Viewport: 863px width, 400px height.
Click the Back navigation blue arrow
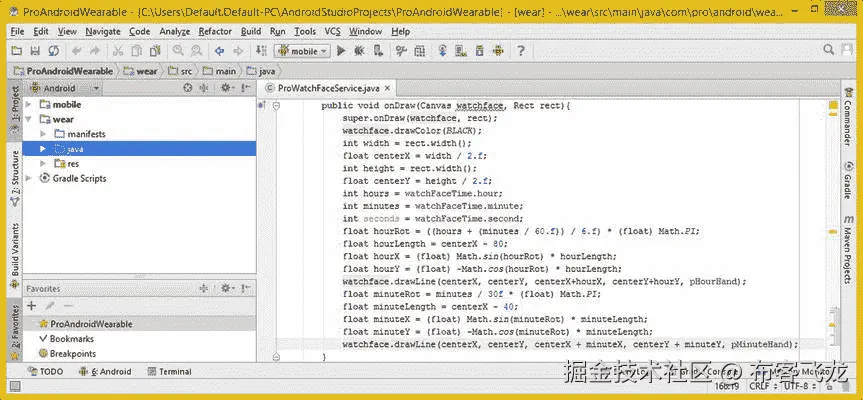[220, 51]
